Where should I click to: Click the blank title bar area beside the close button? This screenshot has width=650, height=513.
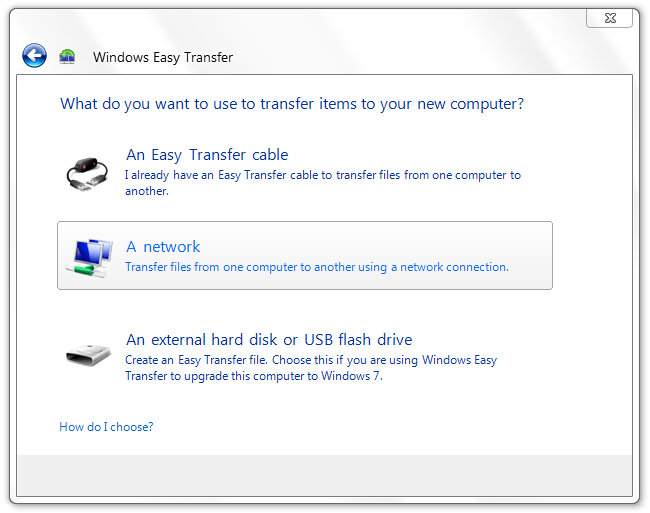pos(400,18)
